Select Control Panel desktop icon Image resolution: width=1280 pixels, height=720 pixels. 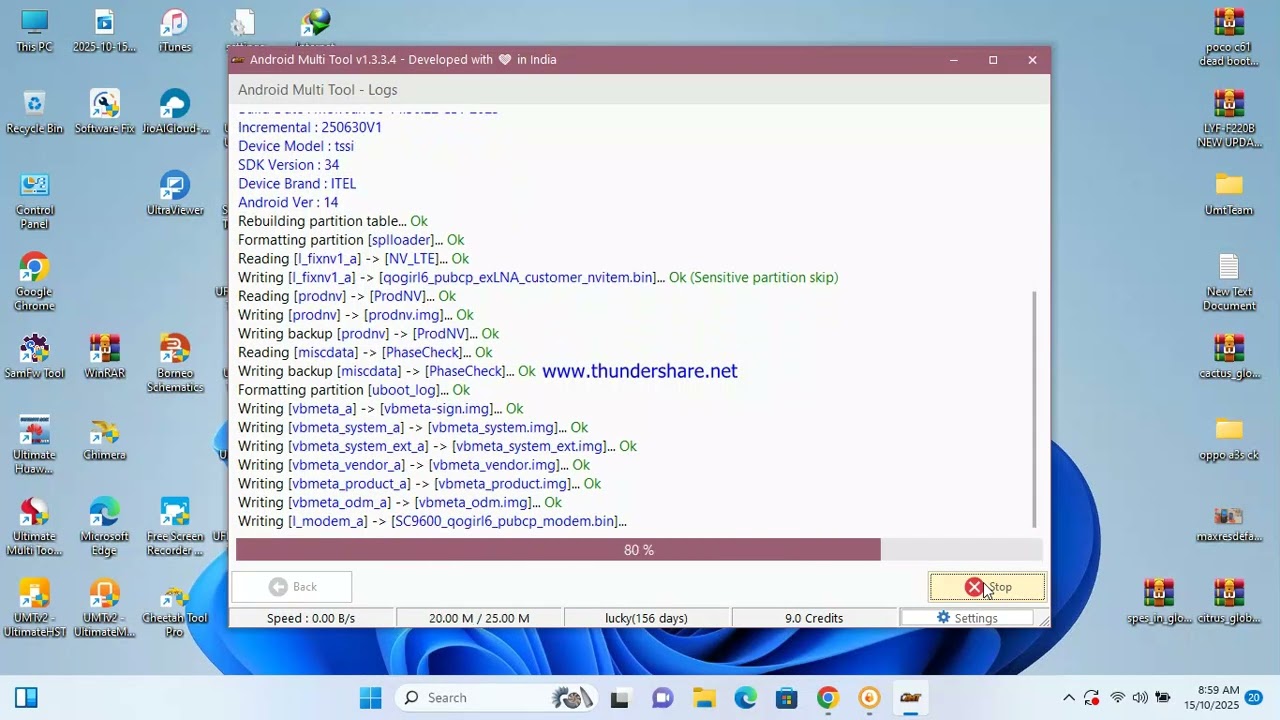34,200
